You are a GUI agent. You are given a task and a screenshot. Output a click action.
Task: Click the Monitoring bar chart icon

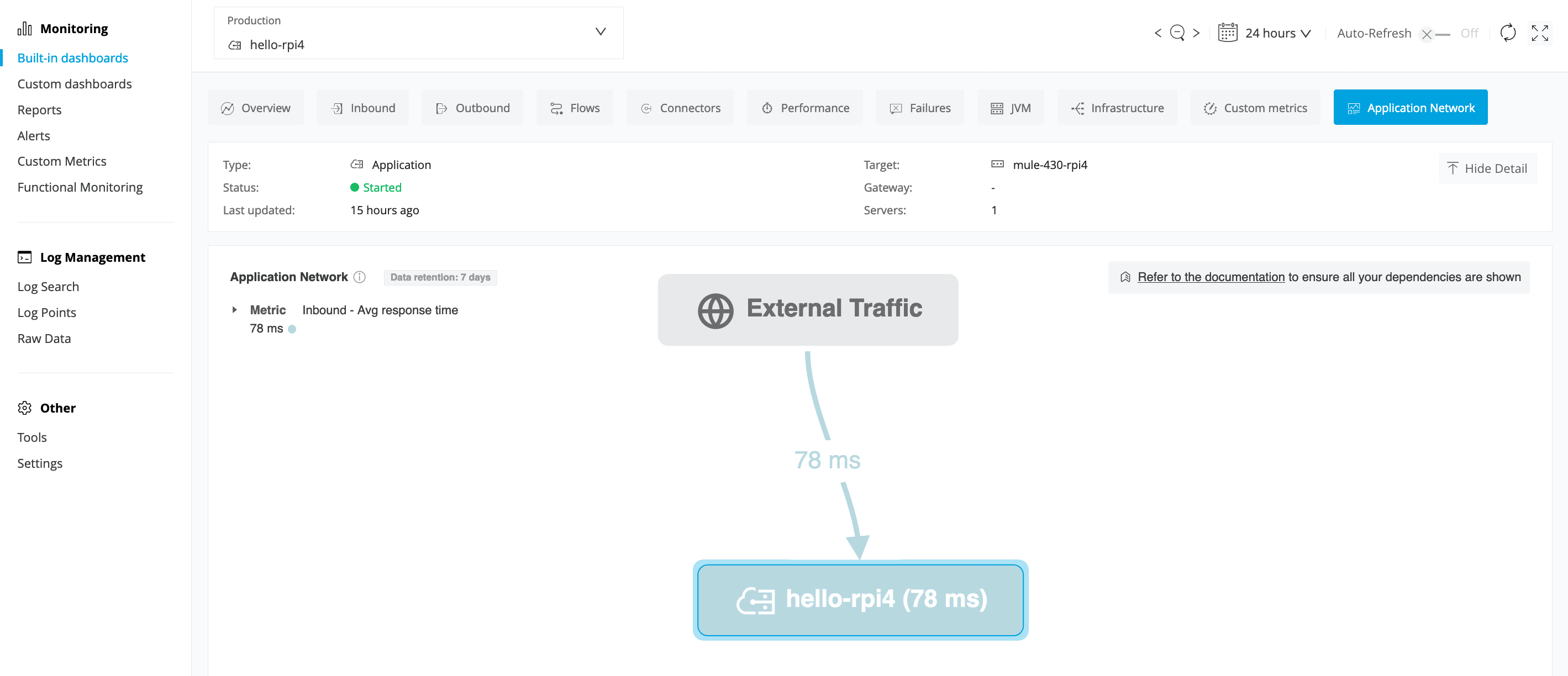tap(25, 28)
